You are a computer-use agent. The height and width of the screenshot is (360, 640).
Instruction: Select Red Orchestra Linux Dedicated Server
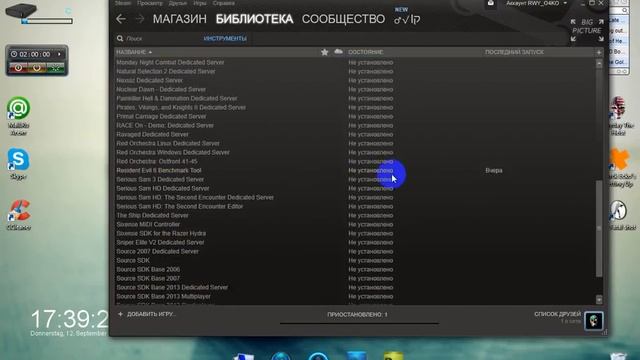click(x=168, y=143)
